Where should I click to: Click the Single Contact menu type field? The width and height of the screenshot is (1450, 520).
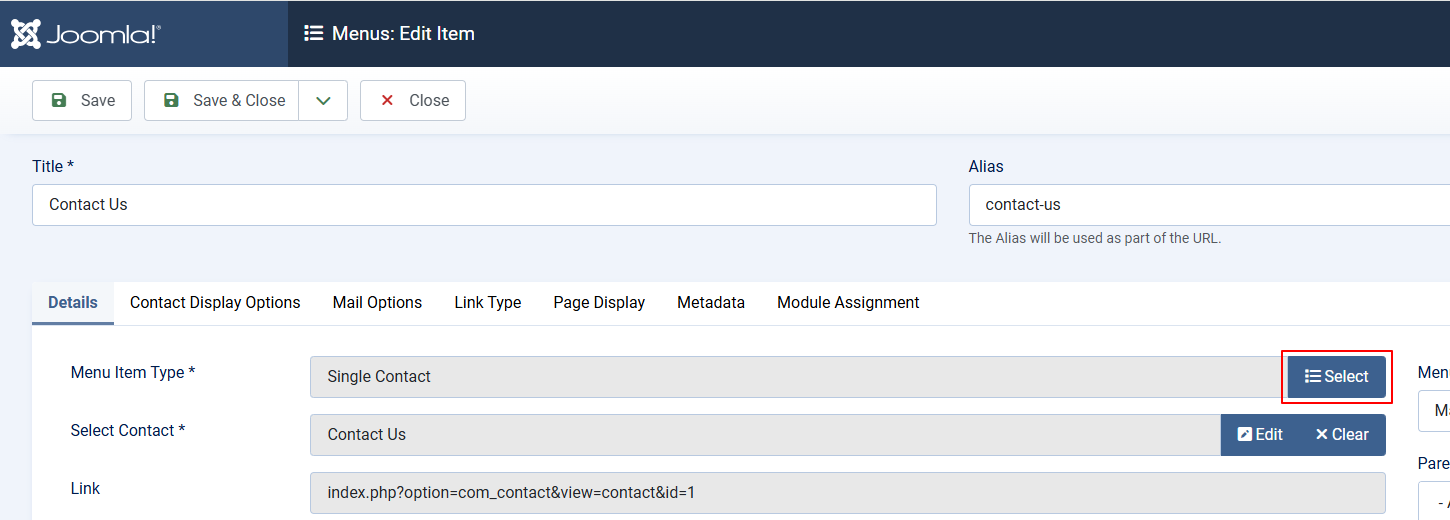pyautogui.click(x=797, y=377)
